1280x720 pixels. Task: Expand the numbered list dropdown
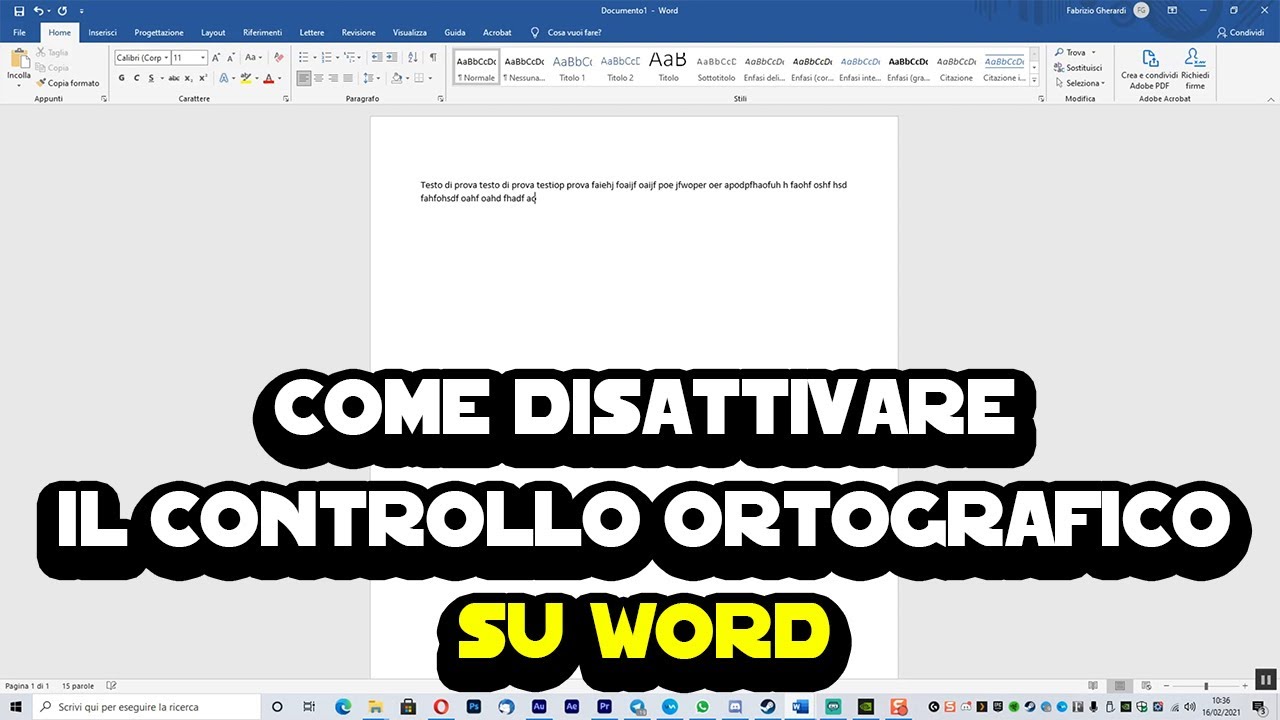(x=338, y=58)
